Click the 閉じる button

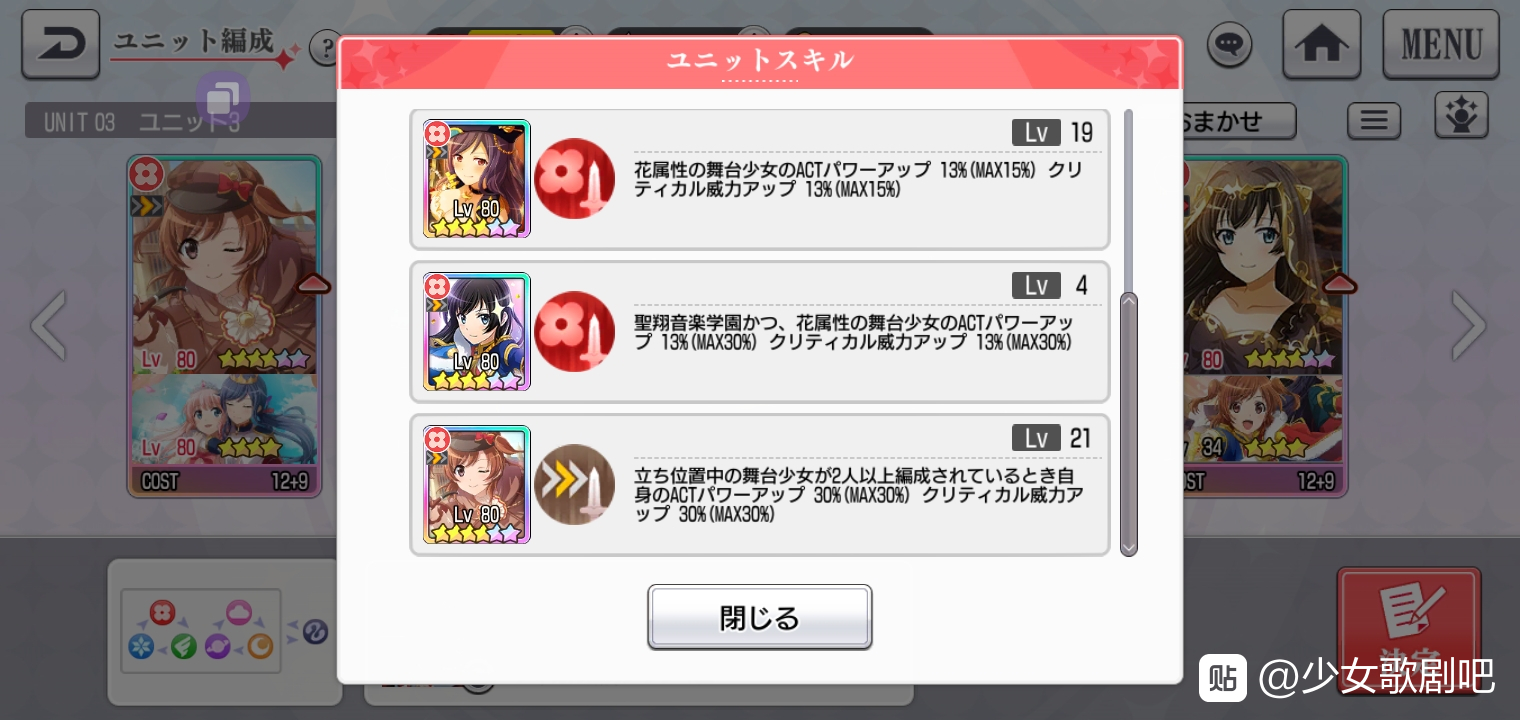click(760, 617)
